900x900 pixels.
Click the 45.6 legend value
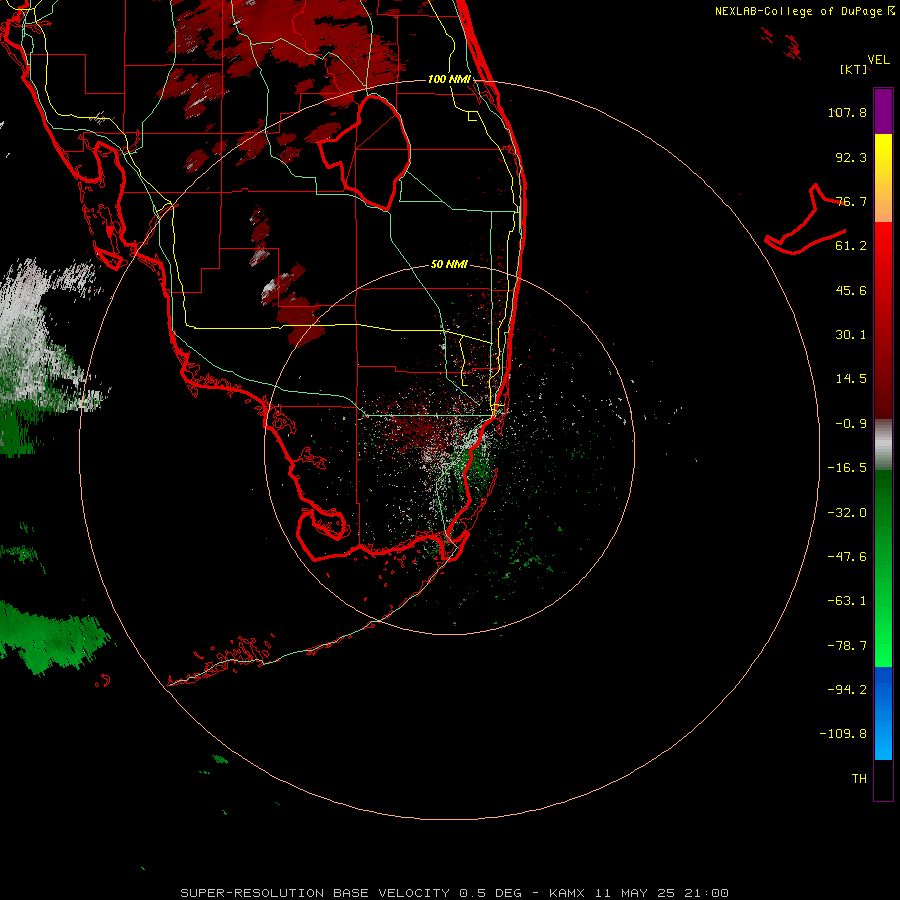pos(851,290)
